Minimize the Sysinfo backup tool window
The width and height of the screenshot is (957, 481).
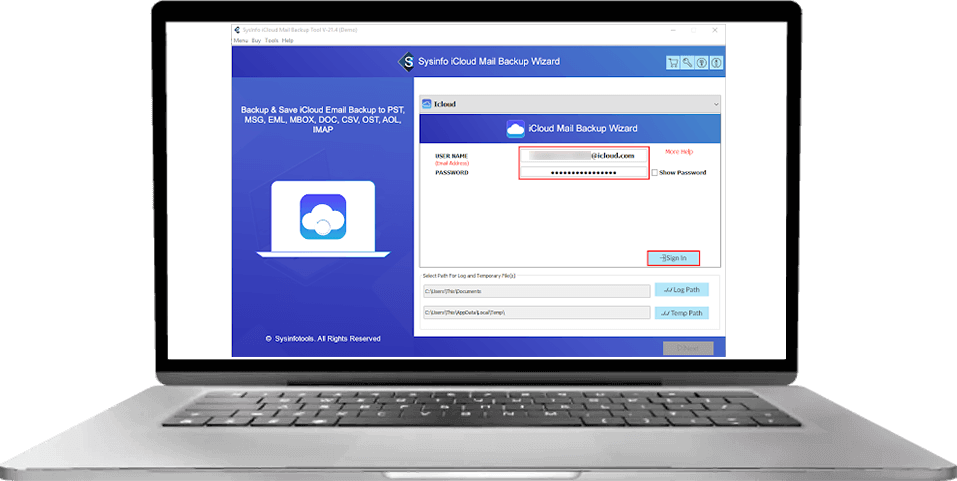click(673, 30)
